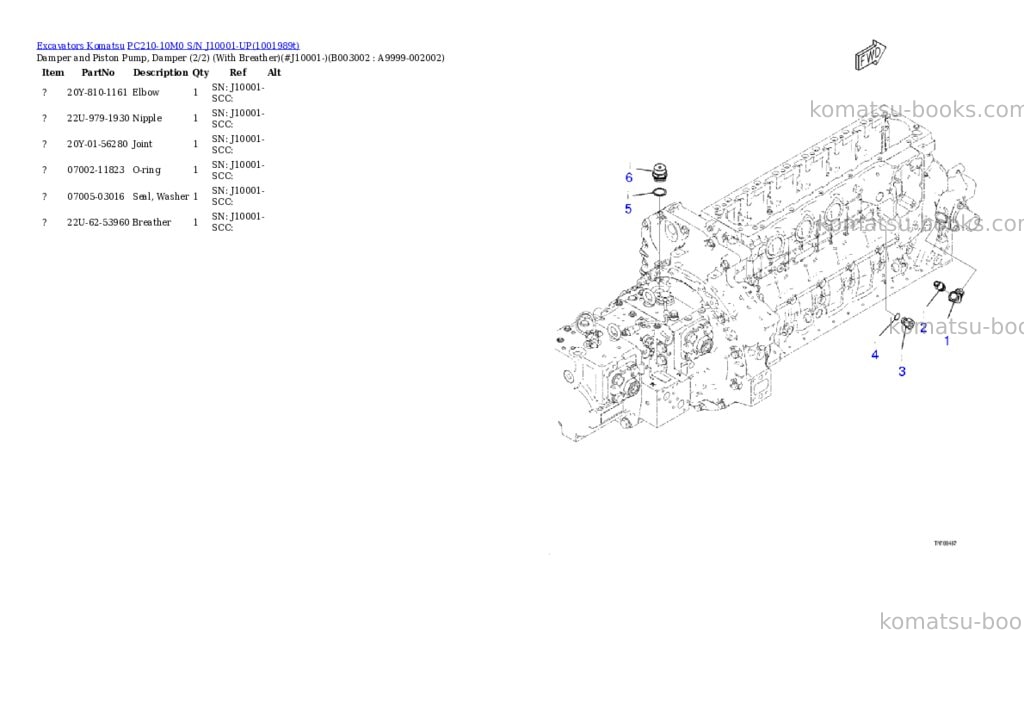
Task: Click the Description column header
Action: 161,72
